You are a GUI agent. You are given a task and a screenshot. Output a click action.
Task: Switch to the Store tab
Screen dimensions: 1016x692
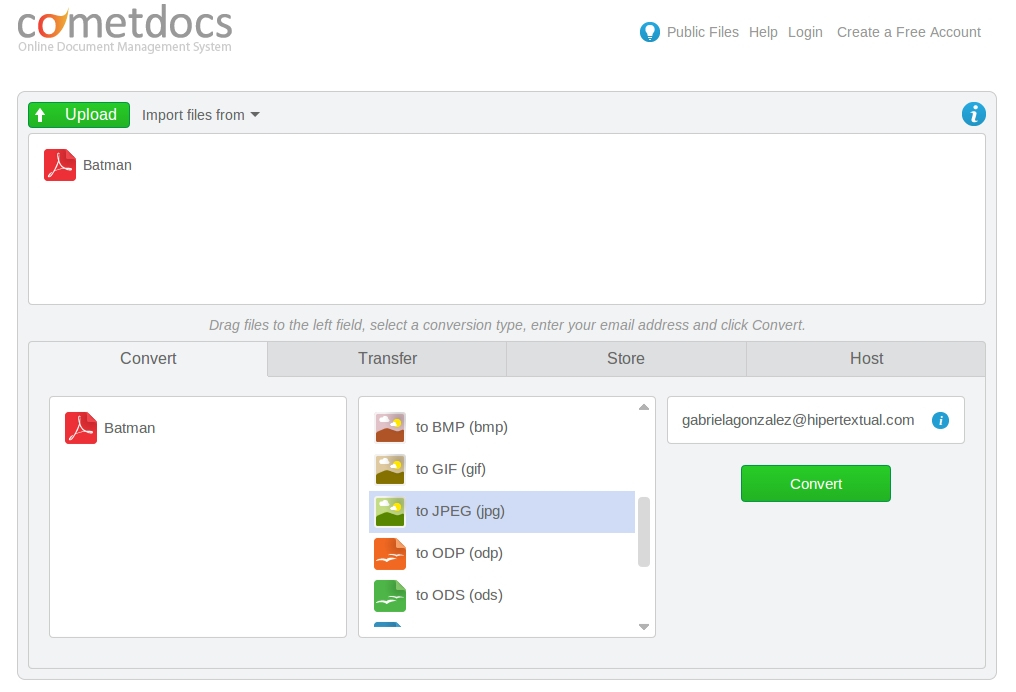(x=625, y=358)
